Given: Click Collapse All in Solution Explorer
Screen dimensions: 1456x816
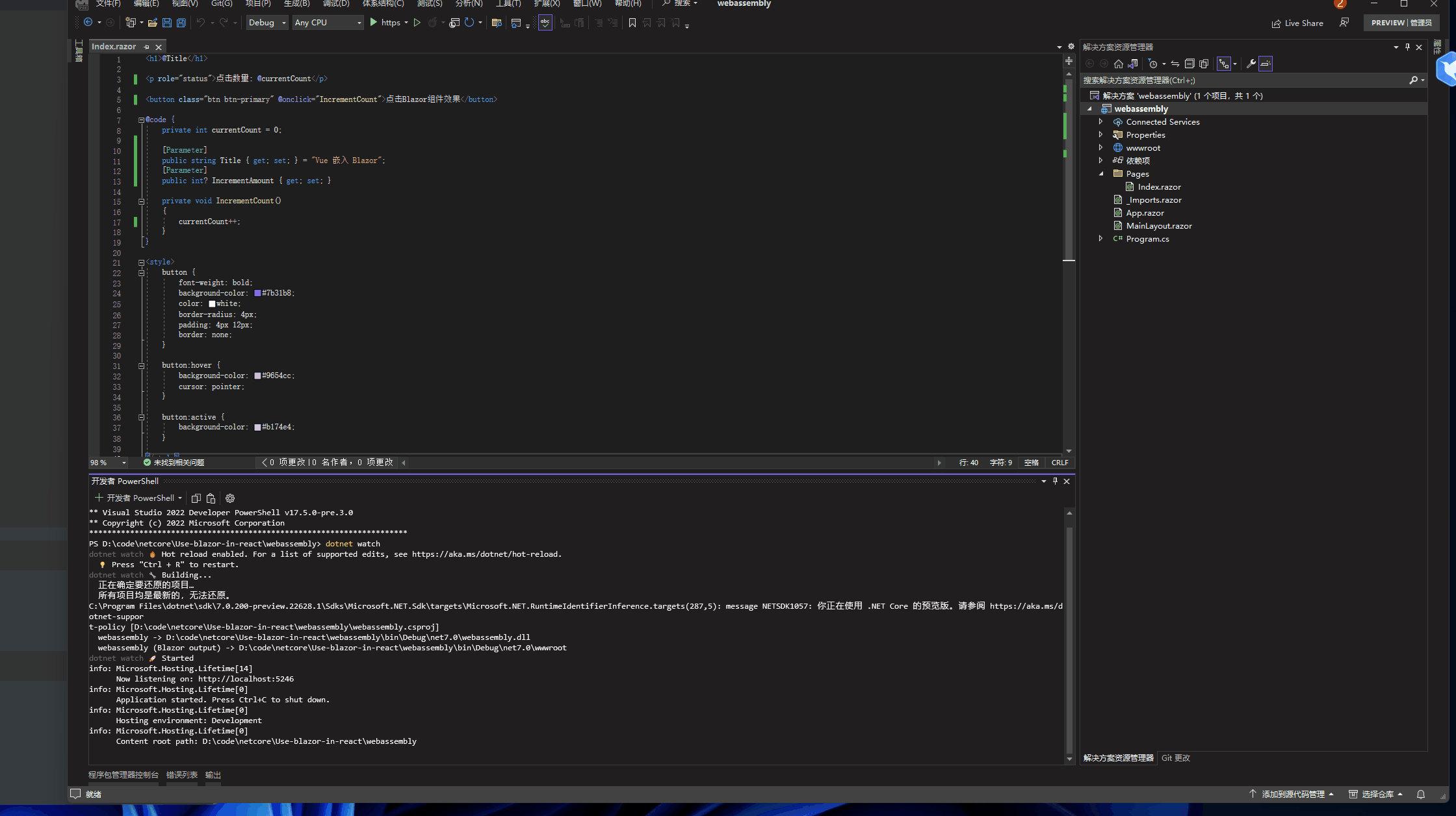Looking at the screenshot, I should coord(1189,64).
